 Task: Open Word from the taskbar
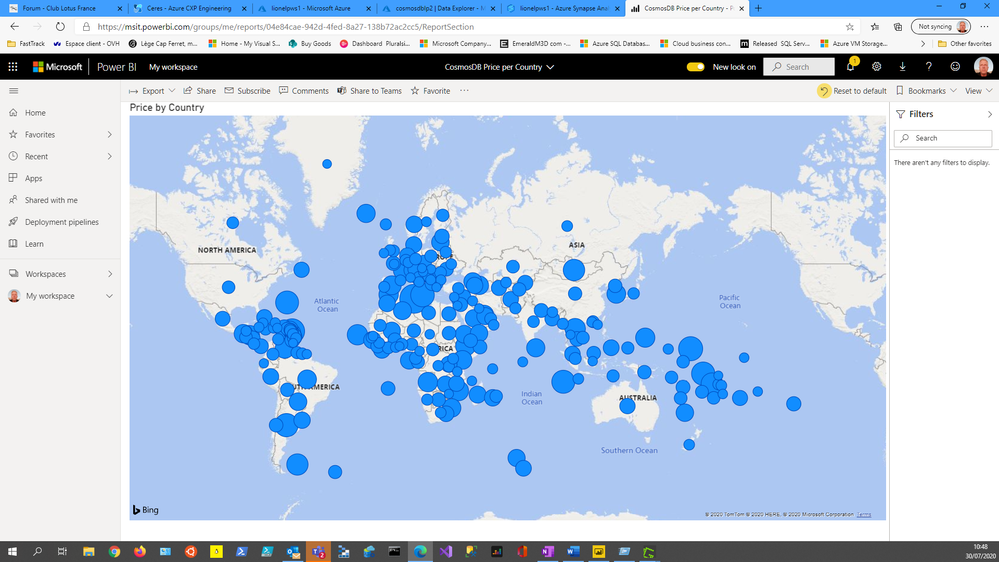click(x=573, y=552)
